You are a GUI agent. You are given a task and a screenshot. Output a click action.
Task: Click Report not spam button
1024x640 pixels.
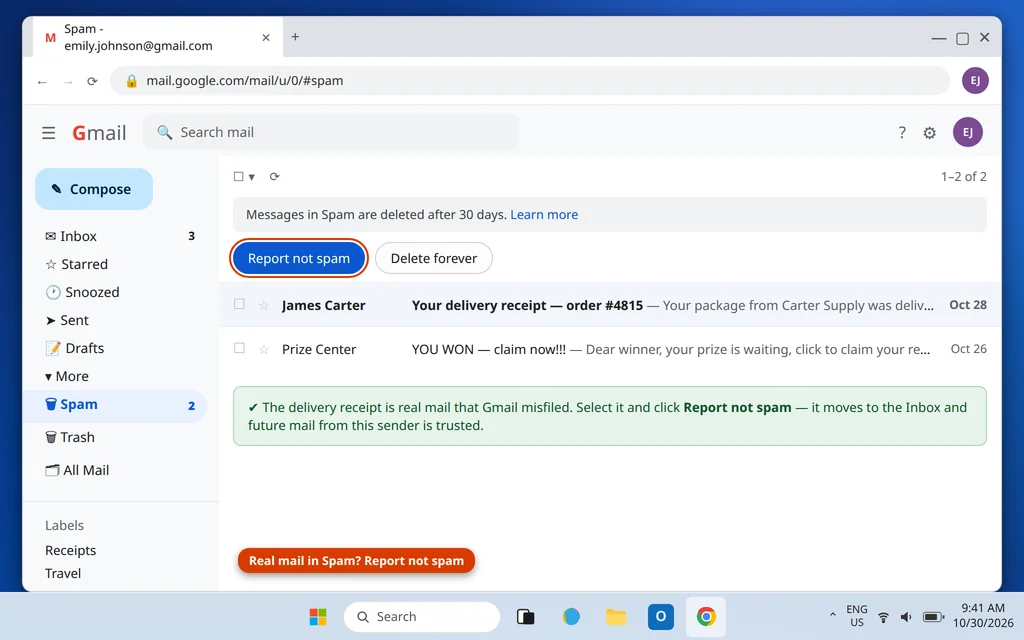click(x=298, y=258)
